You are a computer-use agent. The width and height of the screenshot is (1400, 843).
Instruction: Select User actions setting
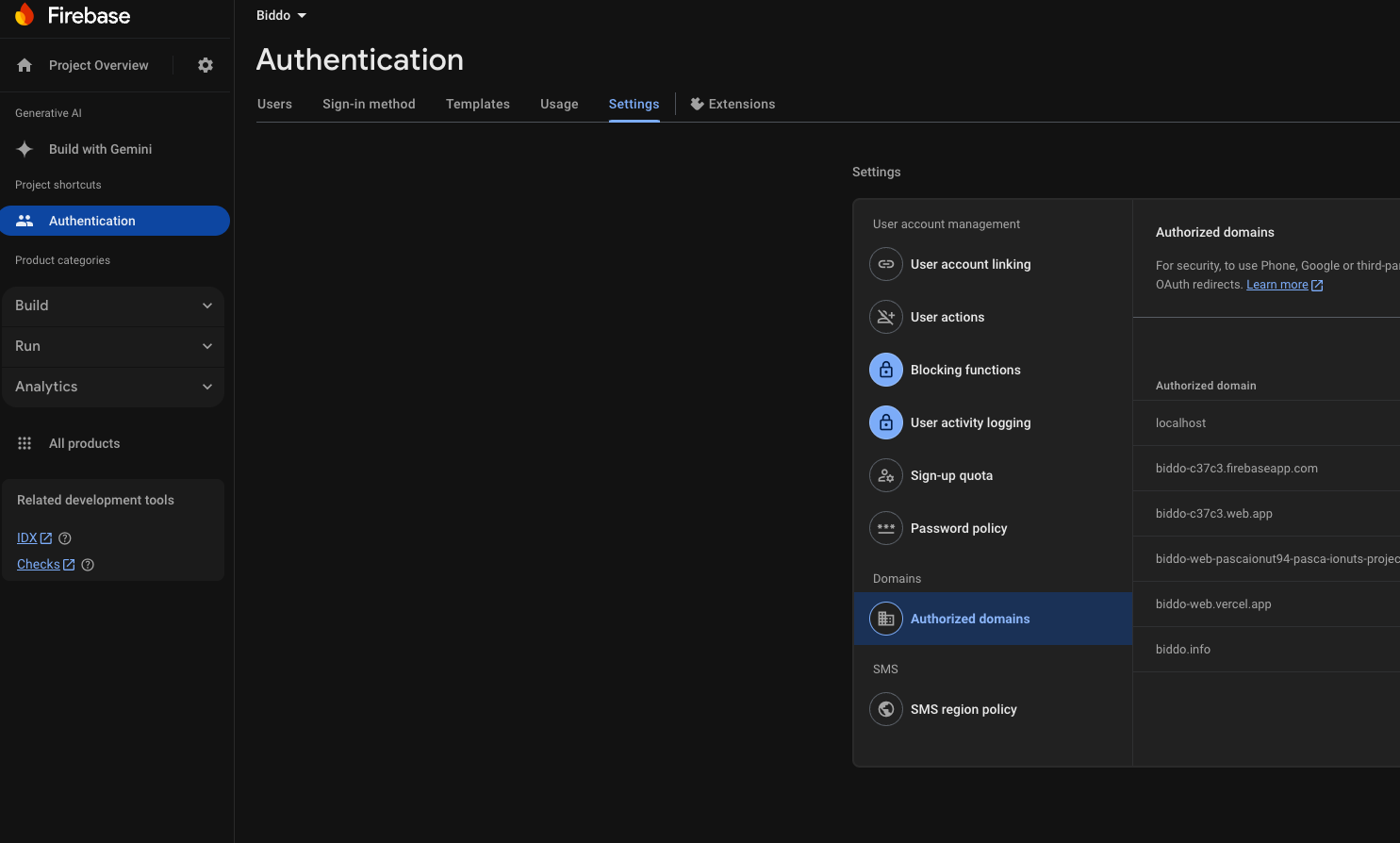[x=993, y=317]
